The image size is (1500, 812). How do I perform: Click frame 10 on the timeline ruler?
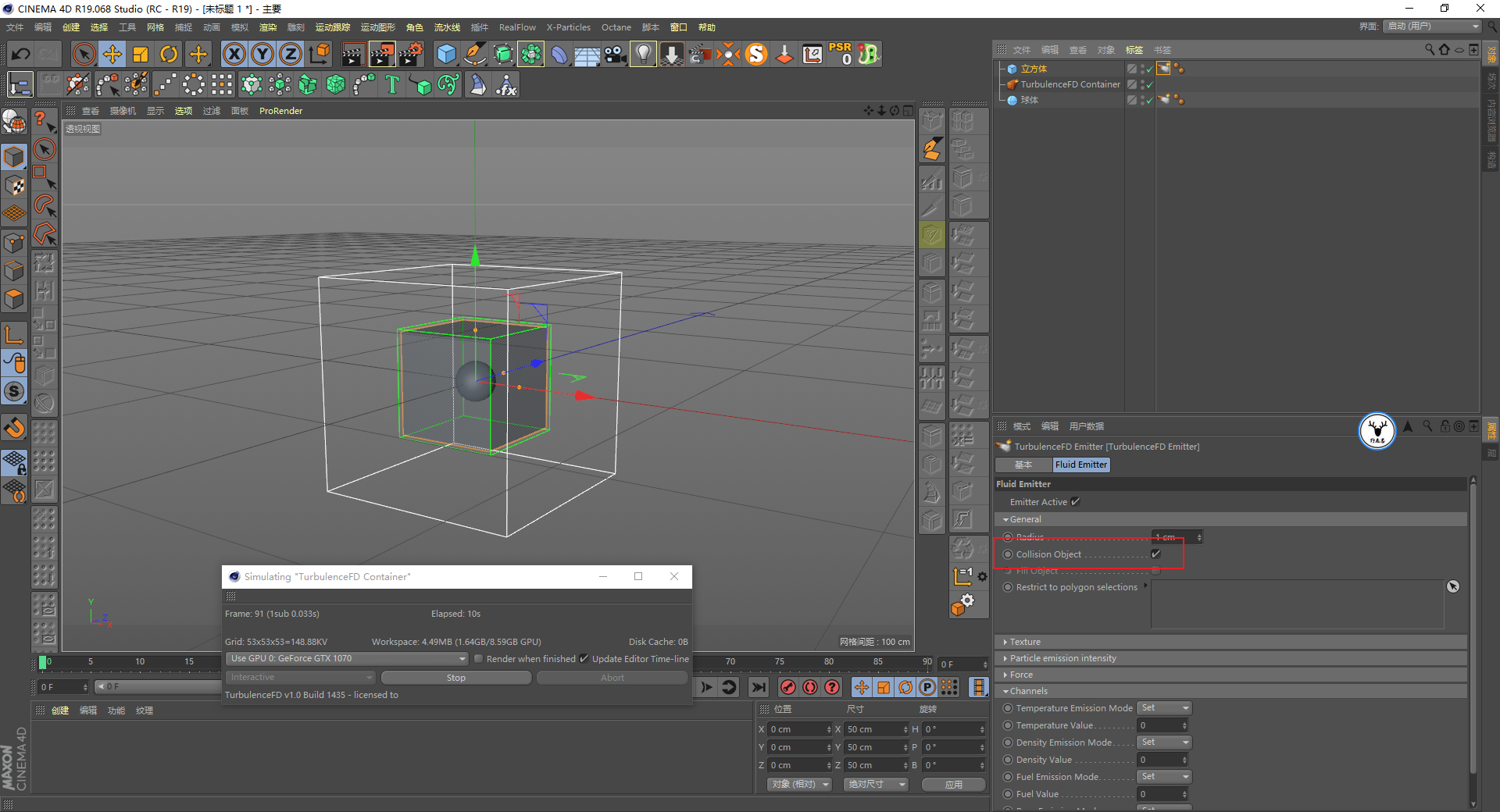(140, 662)
